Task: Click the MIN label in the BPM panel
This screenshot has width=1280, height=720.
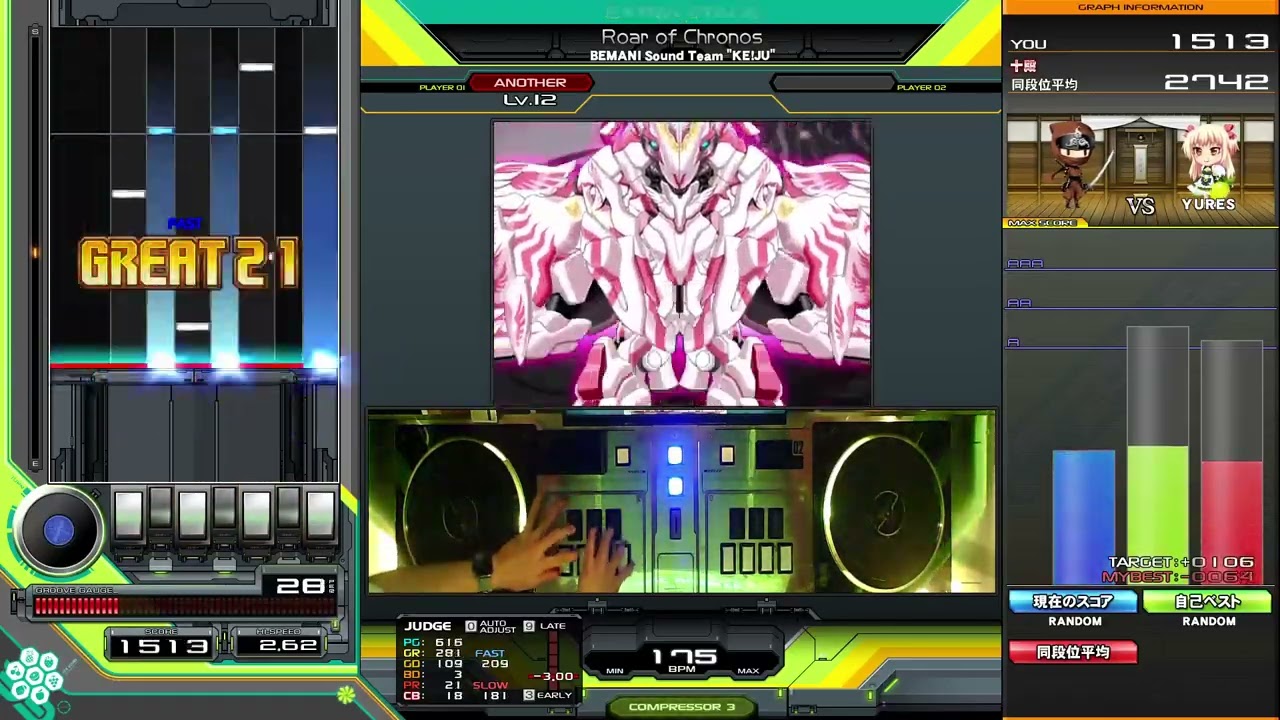Action: (615, 670)
